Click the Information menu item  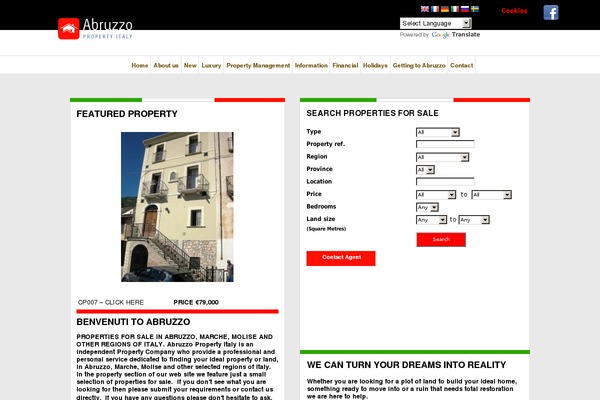(311, 65)
